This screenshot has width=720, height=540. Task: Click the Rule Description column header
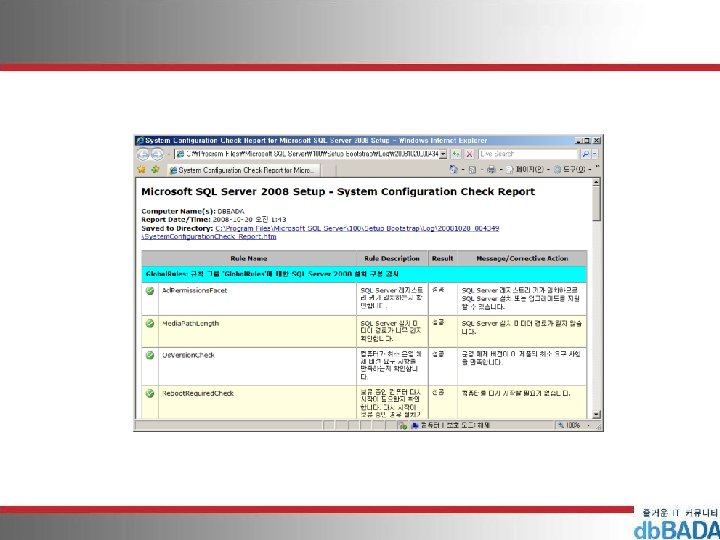tap(392, 259)
